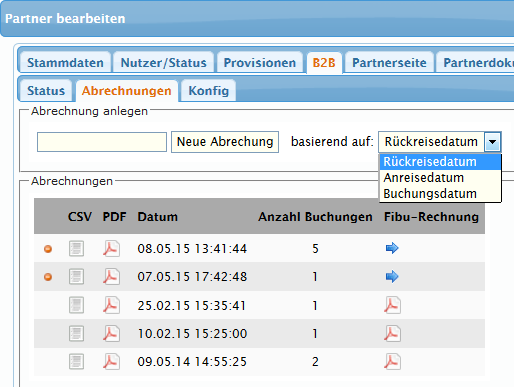Download CSV for 08.05.15 13:41:44 billing

[x=76, y=248]
